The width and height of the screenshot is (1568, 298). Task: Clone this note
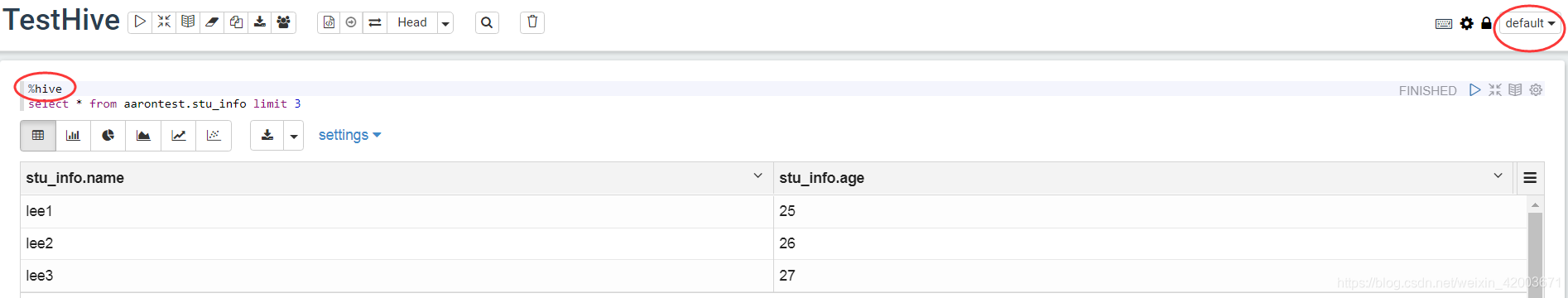click(236, 22)
